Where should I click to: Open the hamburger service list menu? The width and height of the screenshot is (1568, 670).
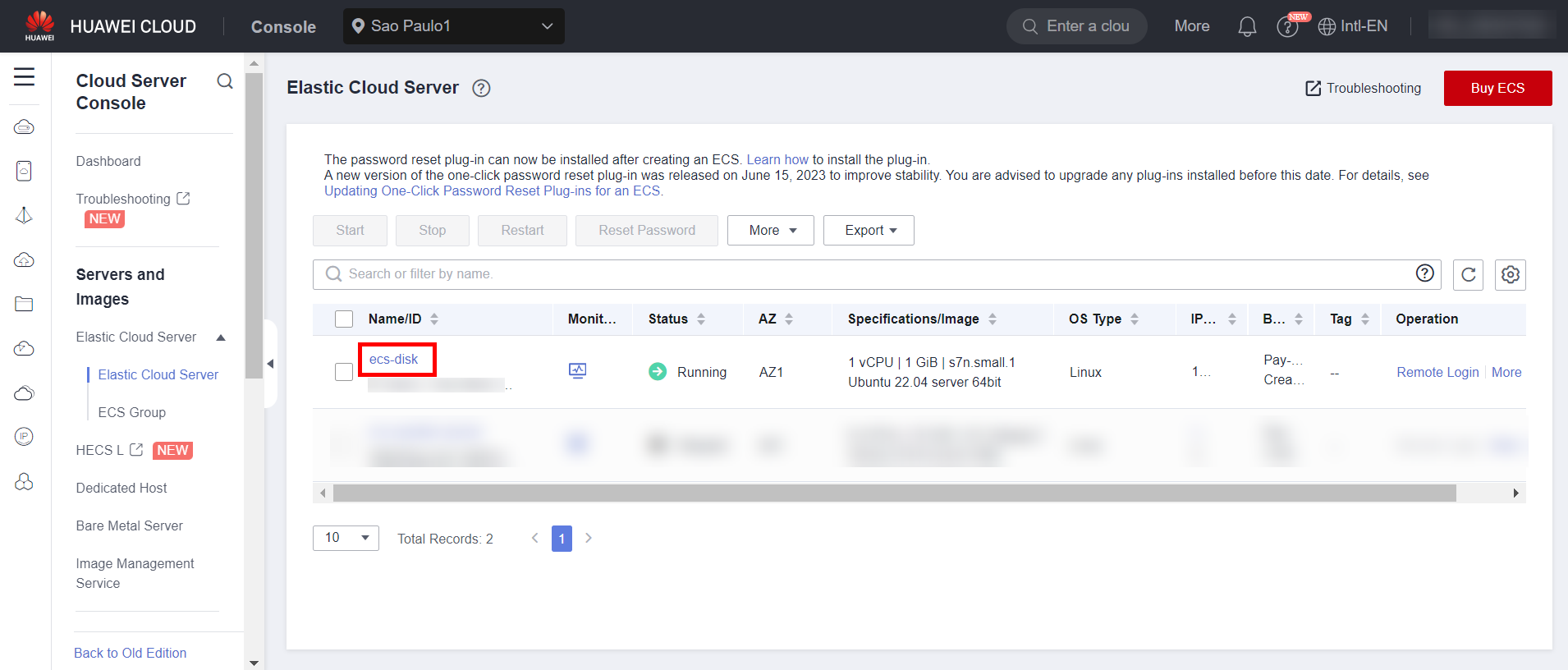[25, 77]
